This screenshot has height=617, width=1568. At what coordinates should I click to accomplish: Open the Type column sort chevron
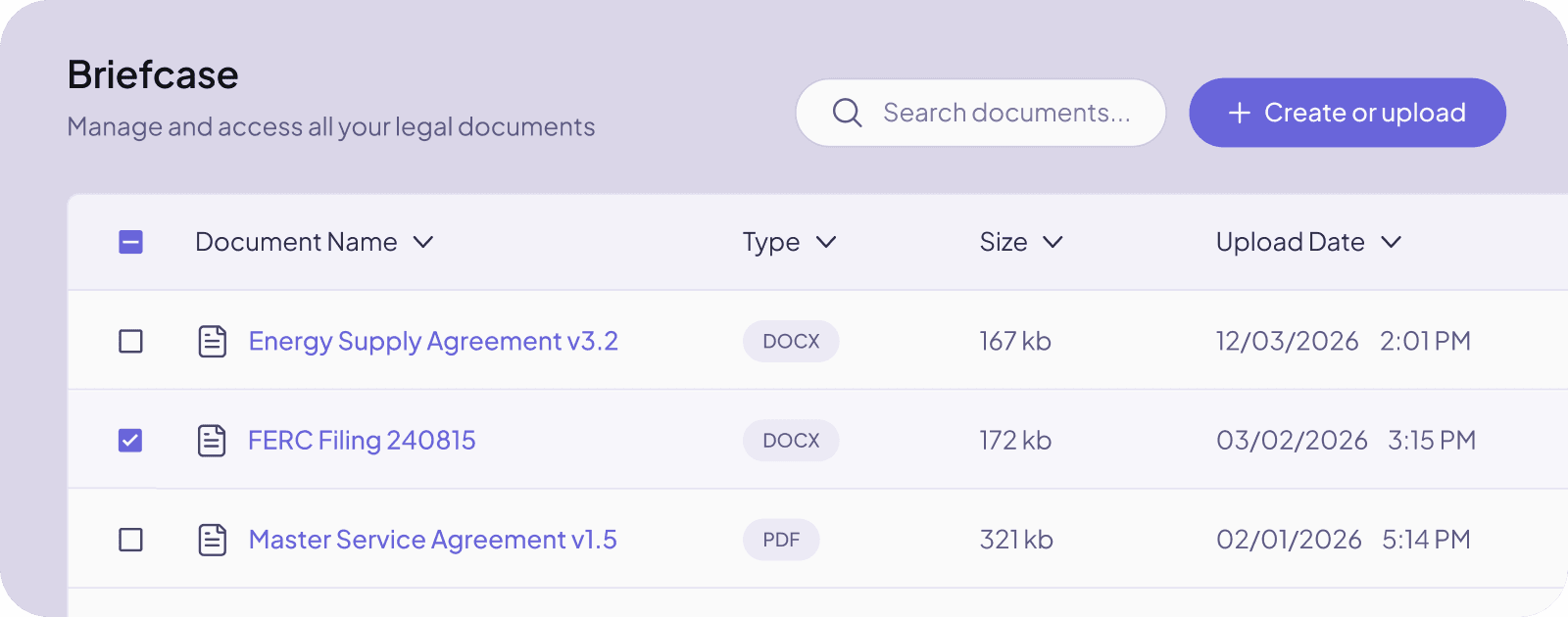(x=826, y=242)
